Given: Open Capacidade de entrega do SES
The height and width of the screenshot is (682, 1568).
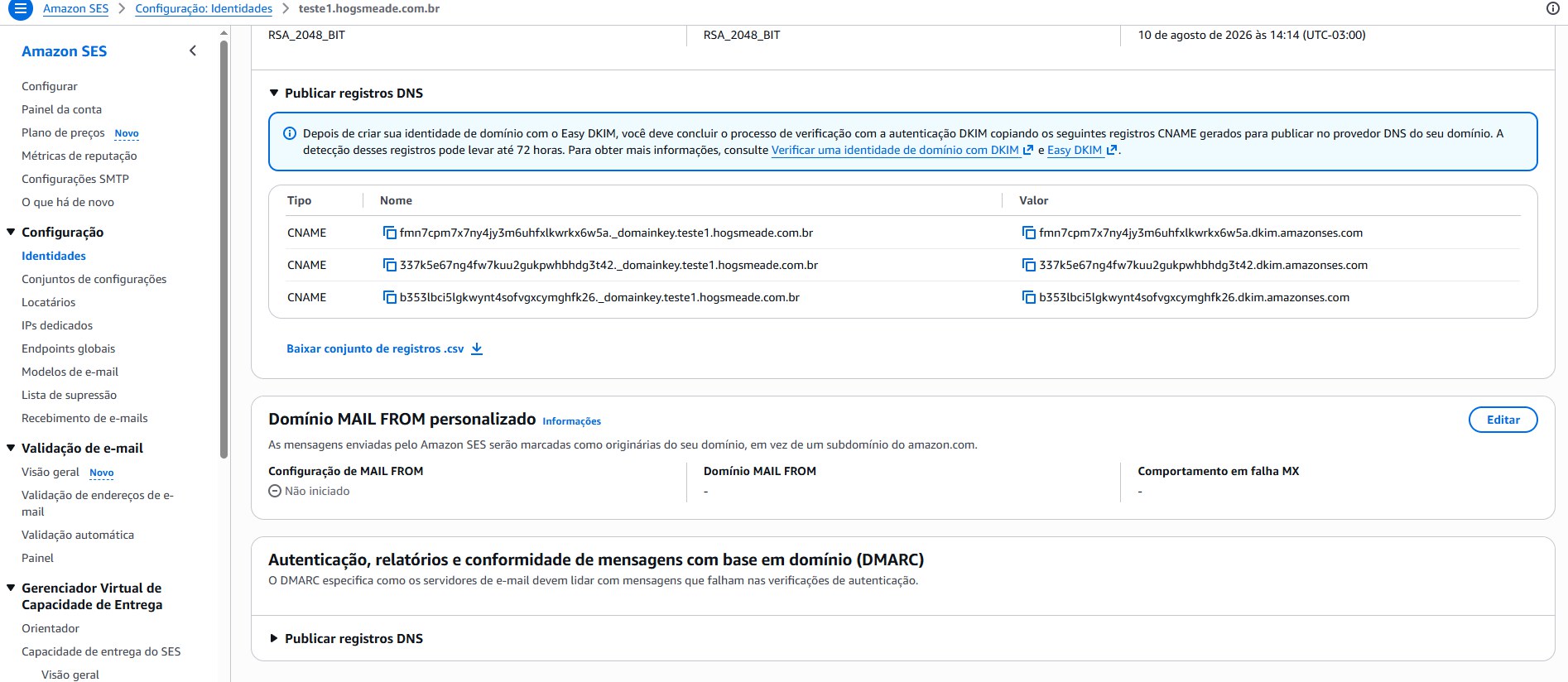Looking at the screenshot, I should click(101, 651).
